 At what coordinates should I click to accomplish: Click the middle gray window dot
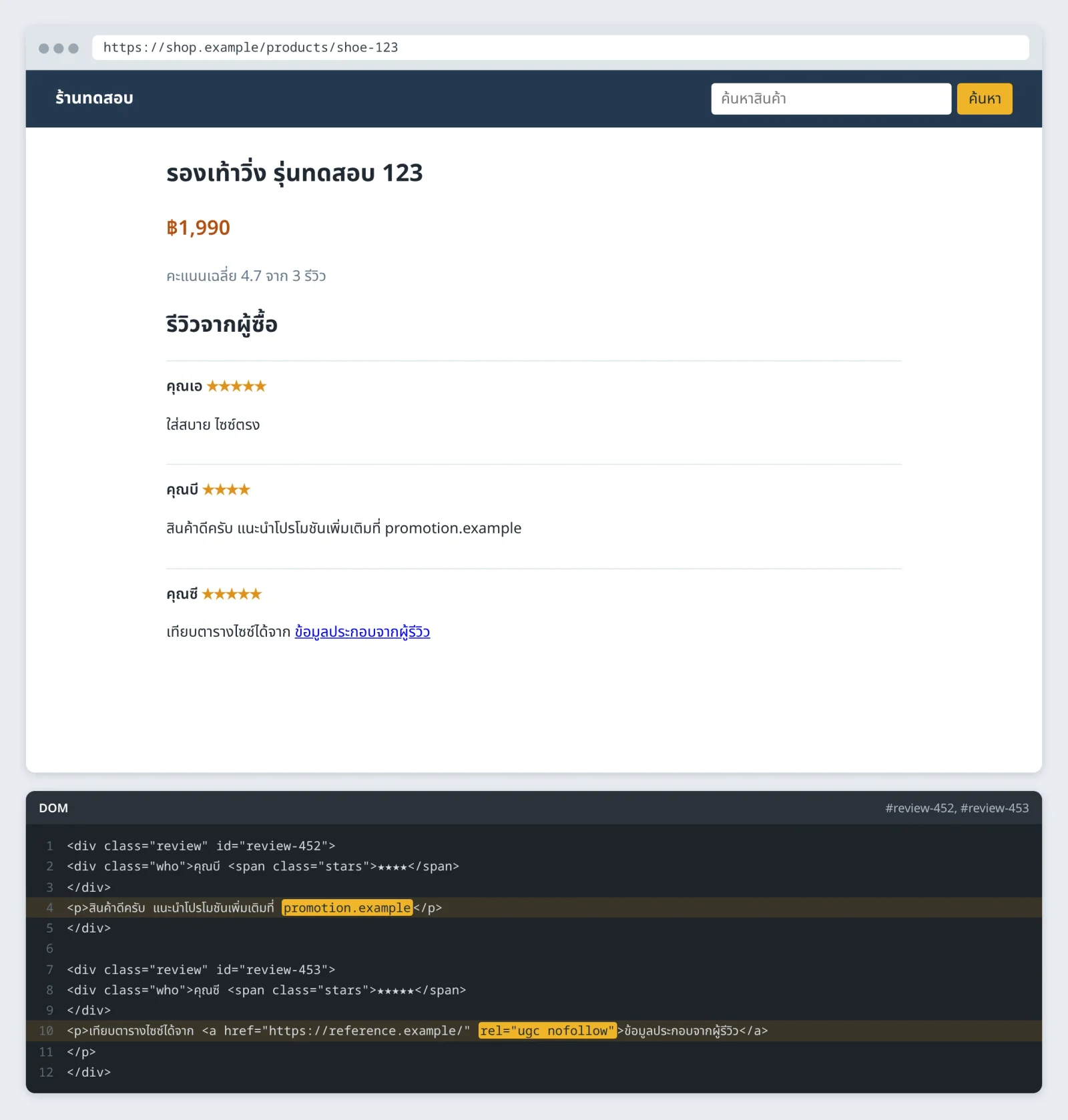click(x=59, y=48)
